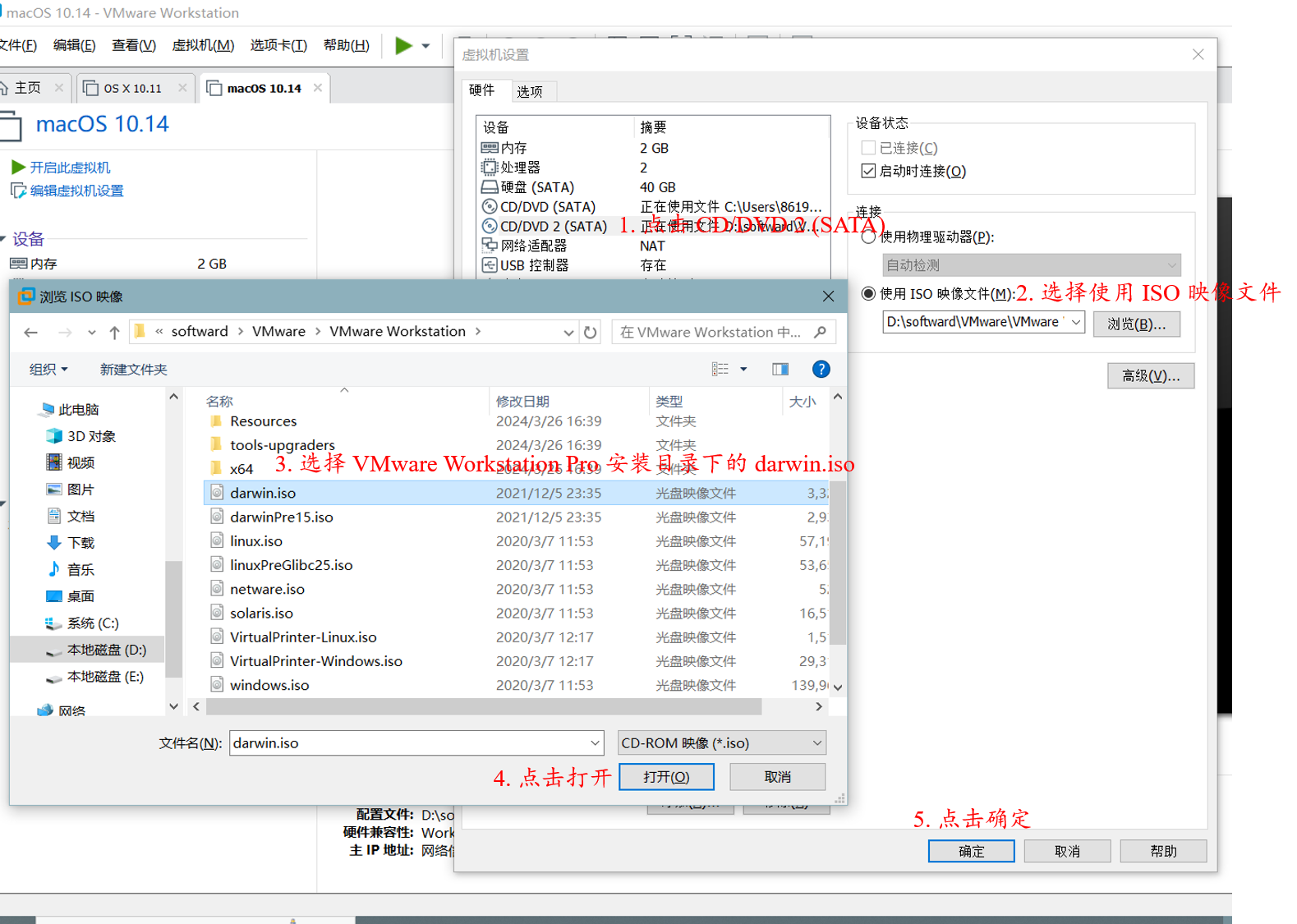Click the 高级(V)... button
1297x924 pixels.
point(1150,376)
